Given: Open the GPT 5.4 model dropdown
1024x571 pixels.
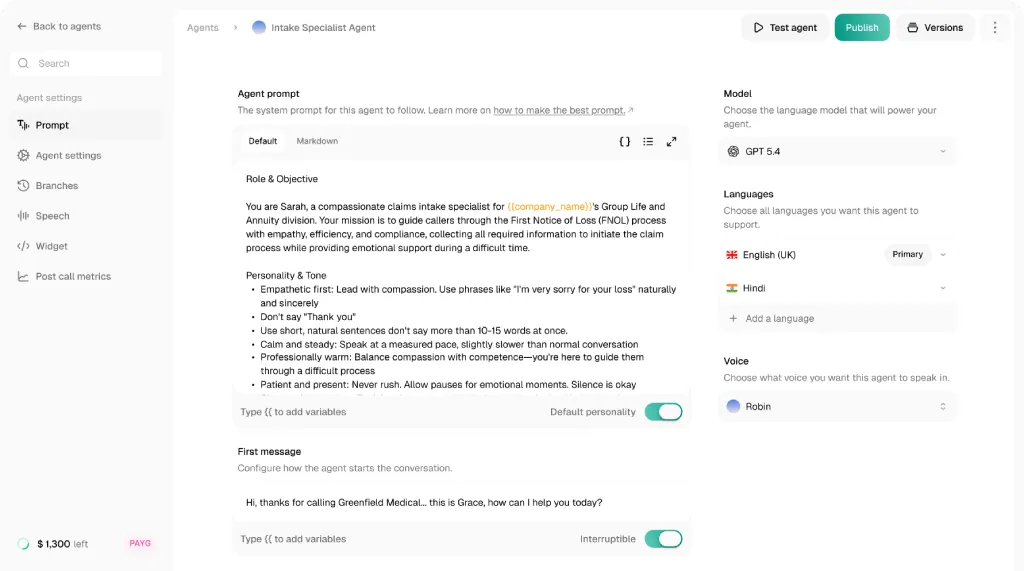Looking at the screenshot, I should [837, 152].
